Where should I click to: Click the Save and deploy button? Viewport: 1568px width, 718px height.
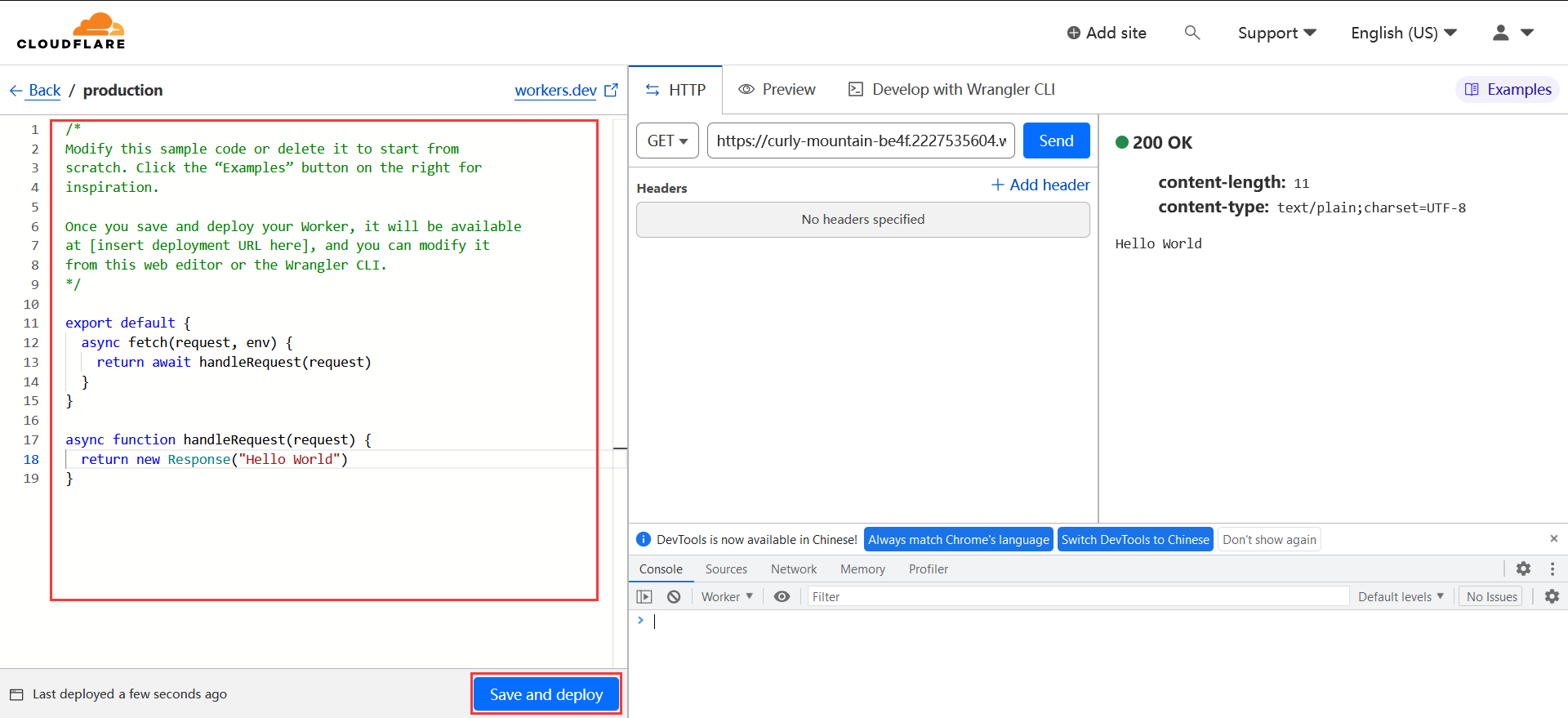(546, 694)
